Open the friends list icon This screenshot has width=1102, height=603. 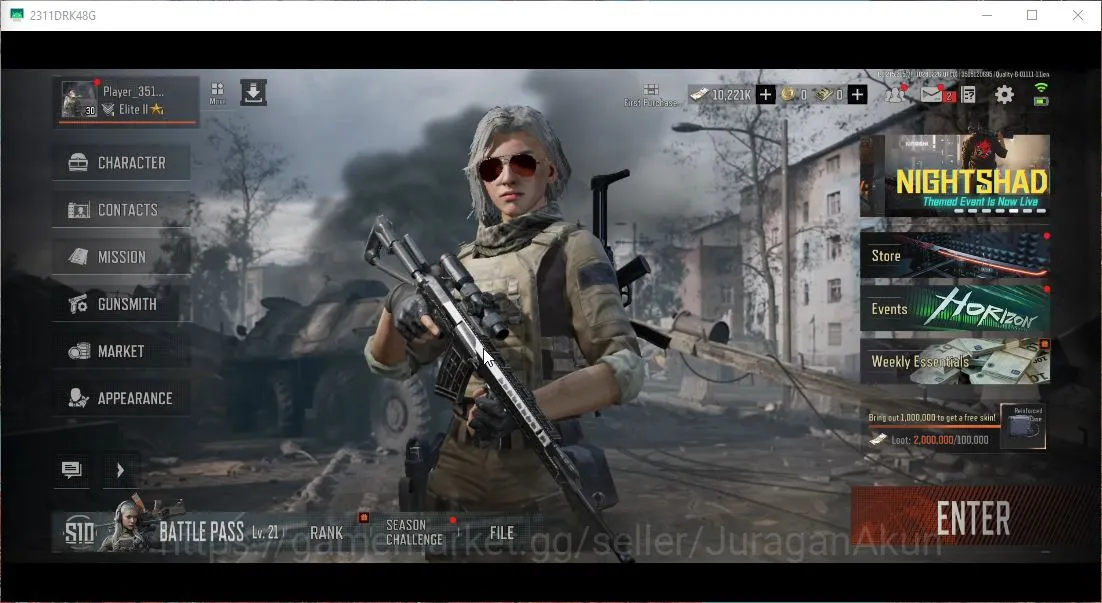[895, 94]
